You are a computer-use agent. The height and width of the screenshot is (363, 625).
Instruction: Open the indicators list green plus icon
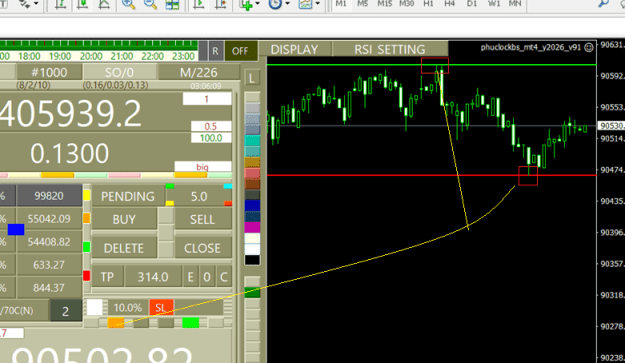[246, 4]
